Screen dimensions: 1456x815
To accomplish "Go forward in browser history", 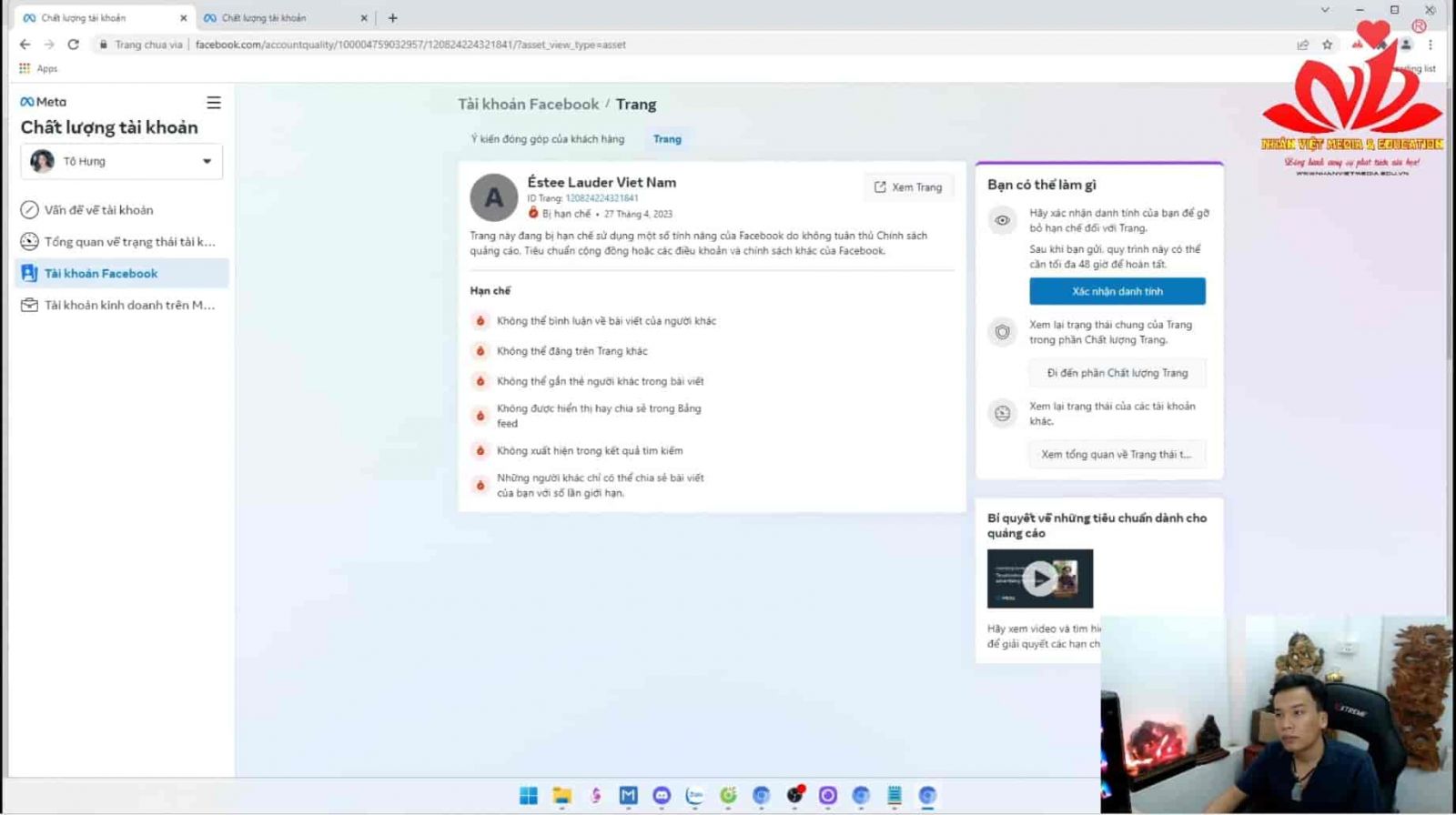I will (49, 45).
